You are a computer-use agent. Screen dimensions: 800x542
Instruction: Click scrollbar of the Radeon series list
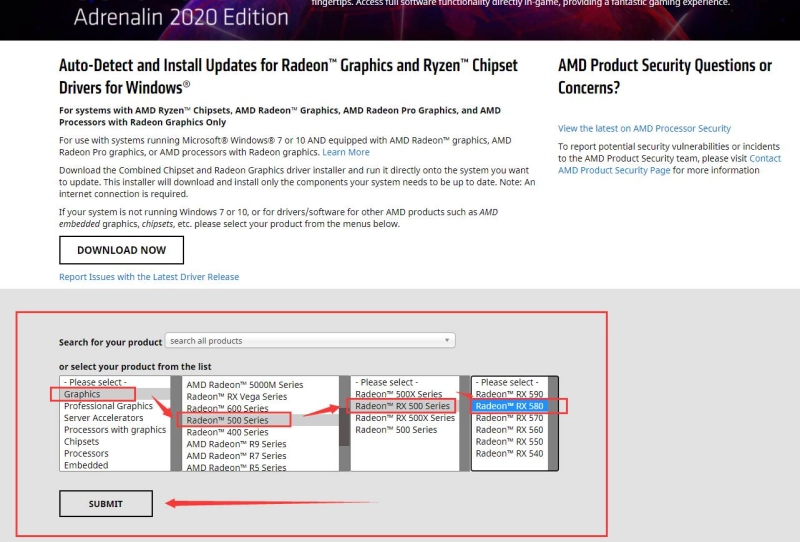344,423
